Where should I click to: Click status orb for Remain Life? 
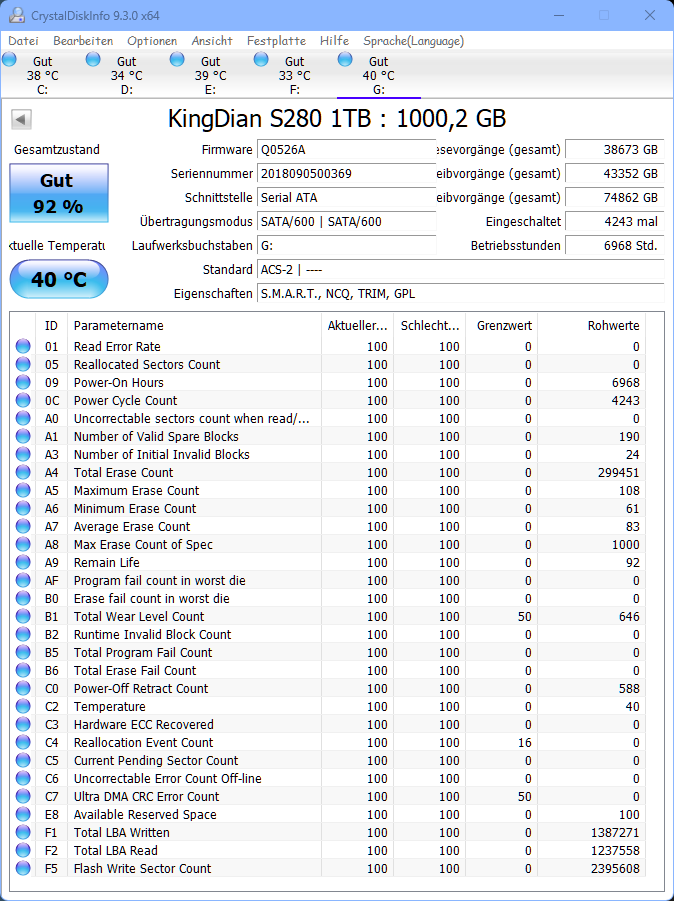coord(23,563)
